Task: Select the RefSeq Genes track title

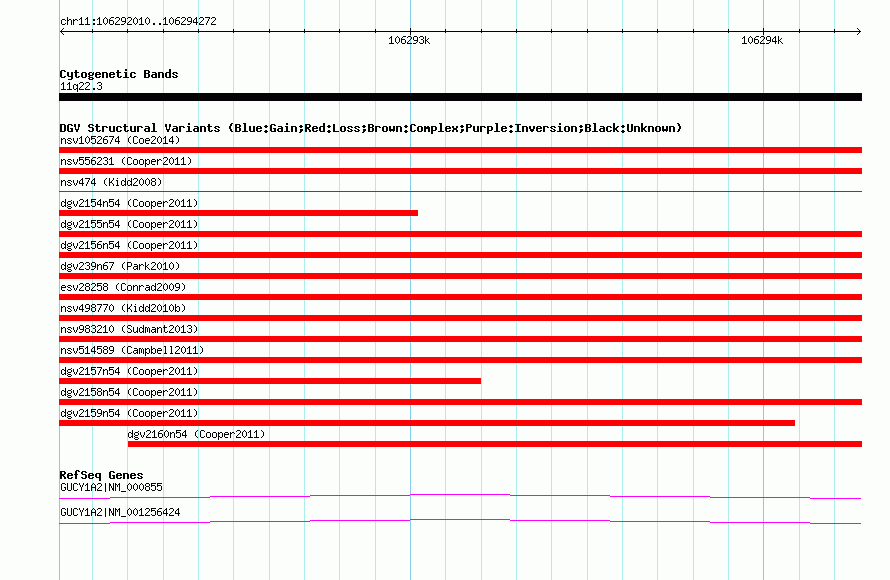Action: (x=101, y=475)
